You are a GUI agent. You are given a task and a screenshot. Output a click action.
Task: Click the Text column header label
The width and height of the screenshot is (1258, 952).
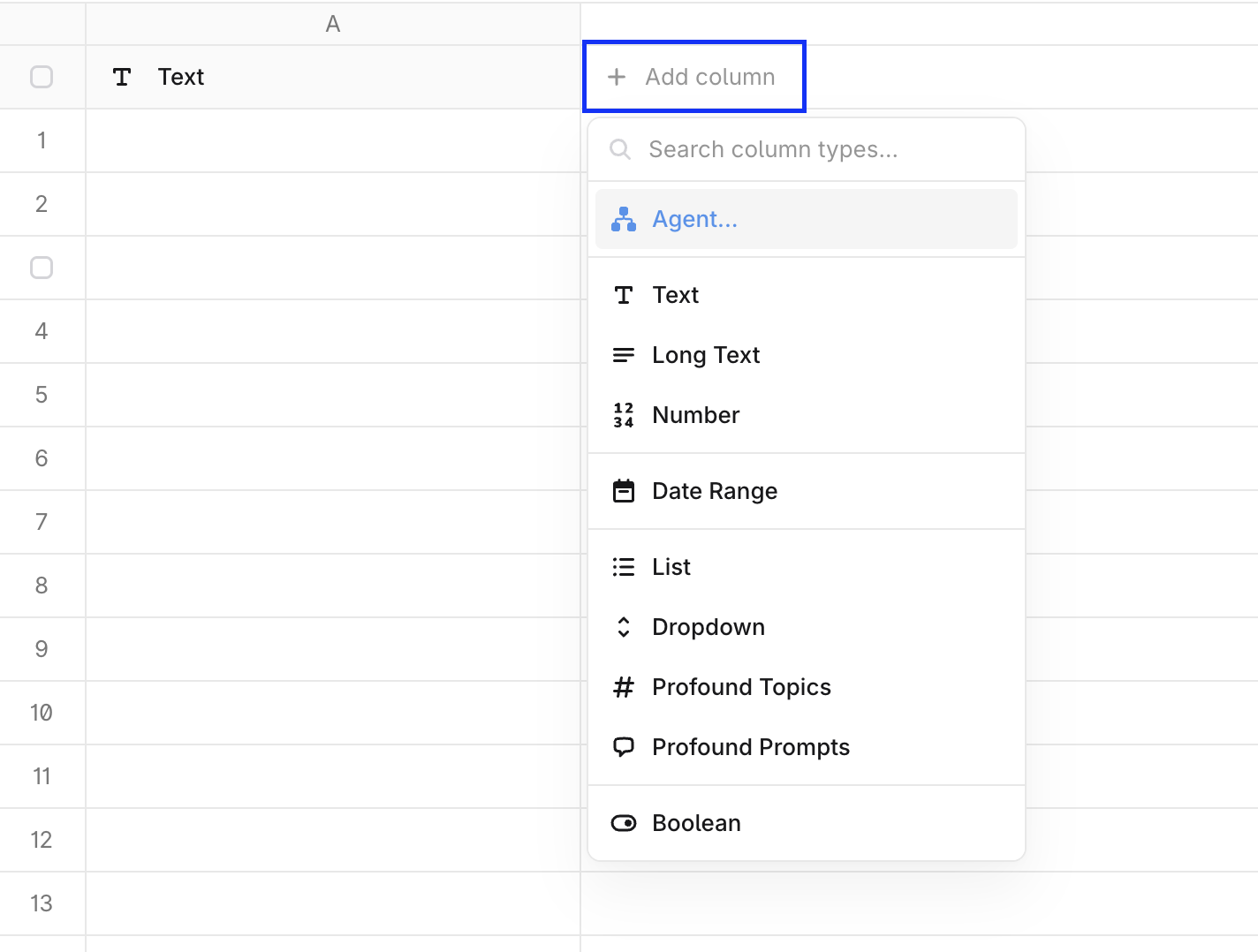pyautogui.click(x=181, y=77)
